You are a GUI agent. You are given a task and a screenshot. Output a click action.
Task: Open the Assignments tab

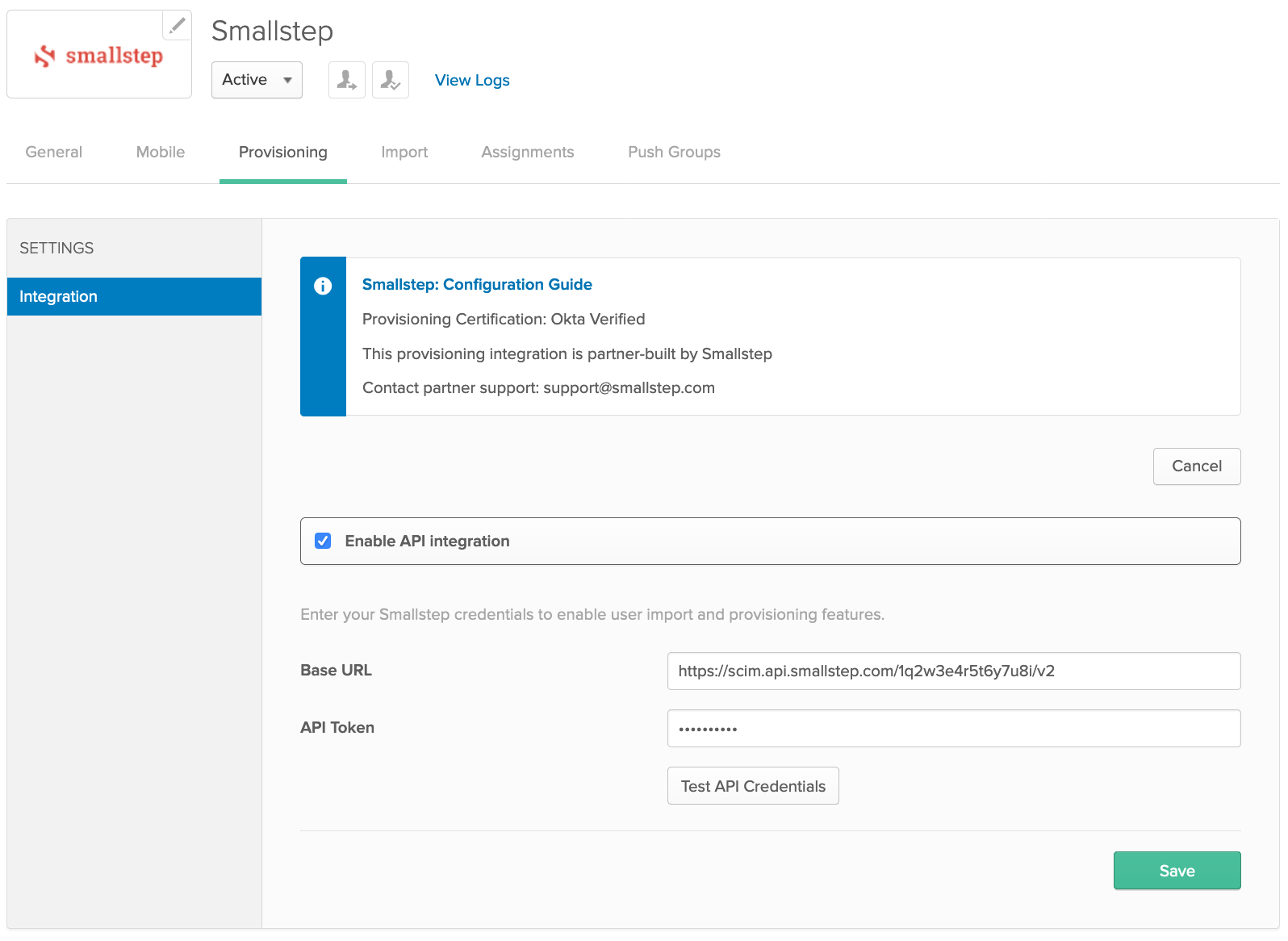528,152
